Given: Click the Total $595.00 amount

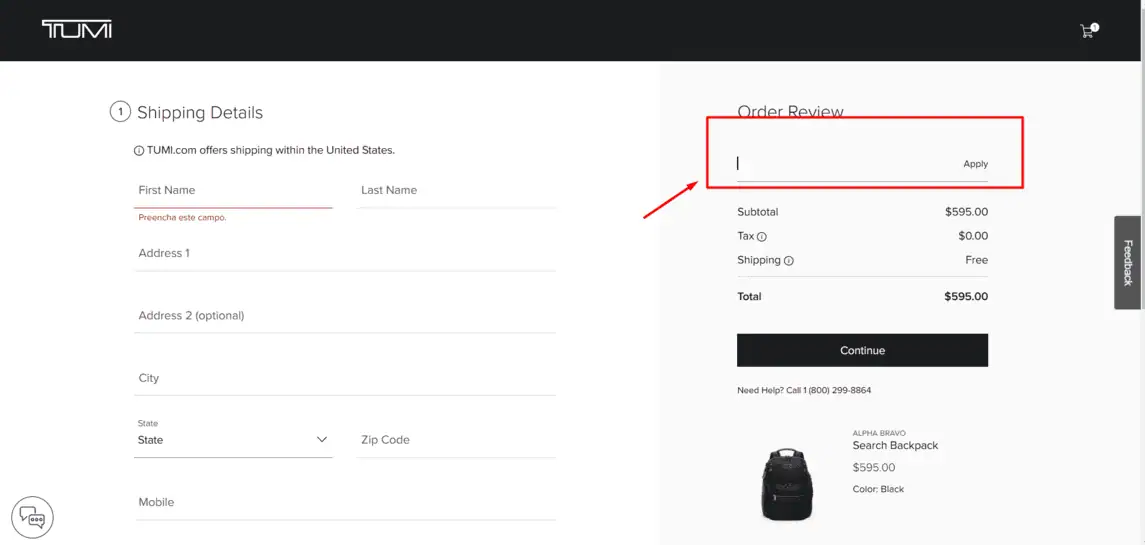Looking at the screenshot, I should (965, 297).
